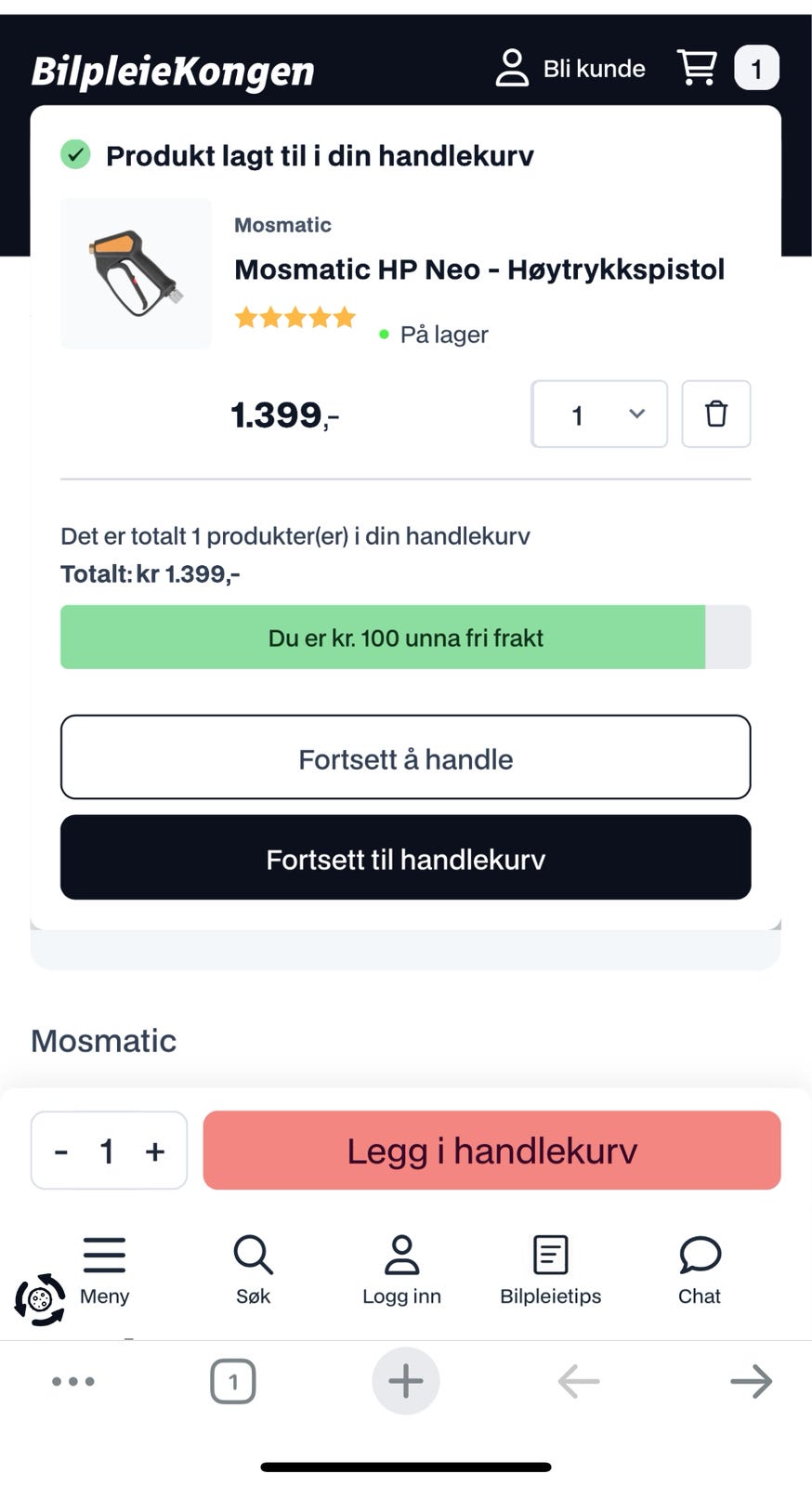
Task: Open Bilpleietips document icon
Action: [550, 1255]
